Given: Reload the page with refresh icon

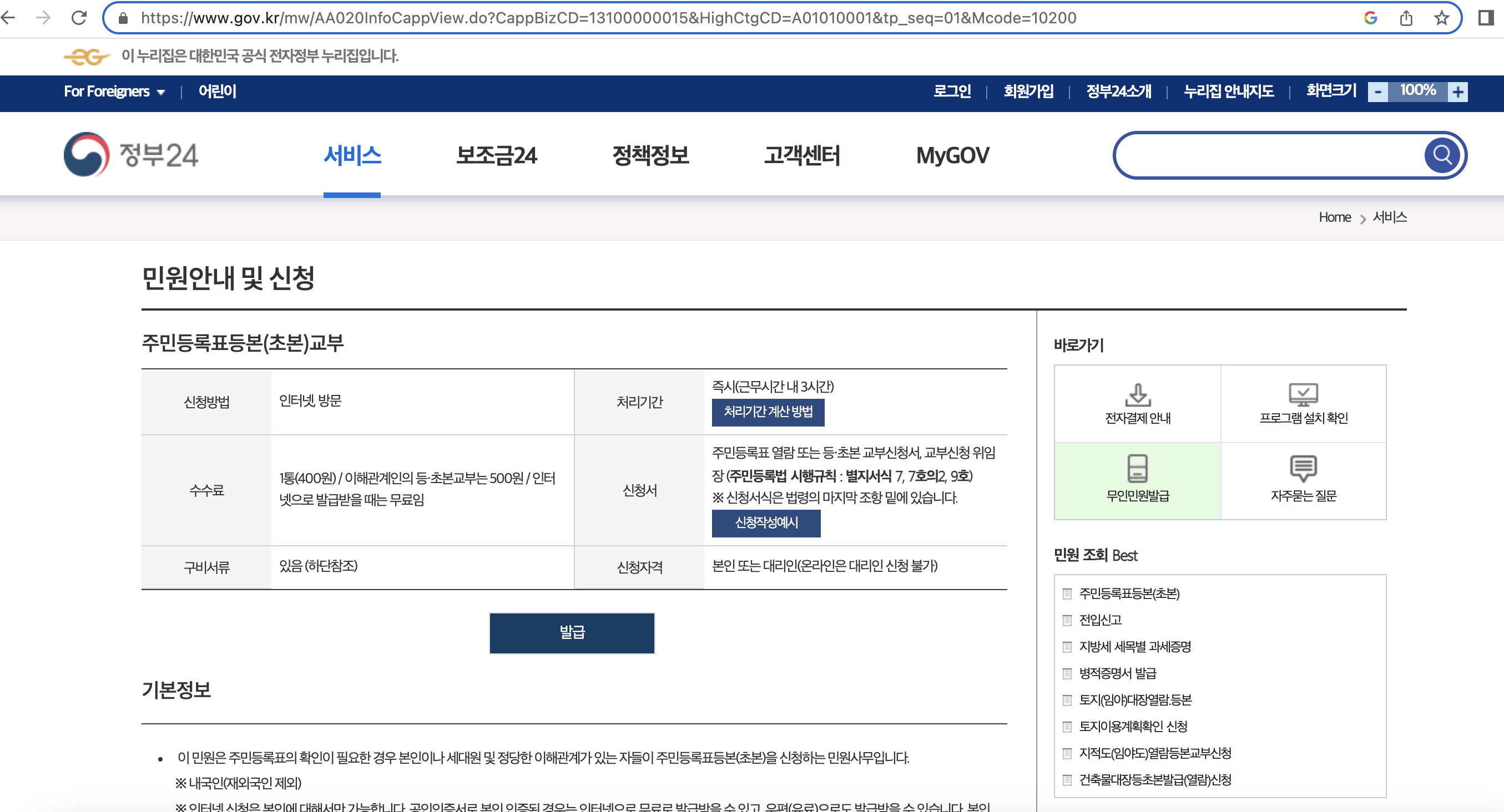Looking at the screenshot, I should tap(79, 18).
